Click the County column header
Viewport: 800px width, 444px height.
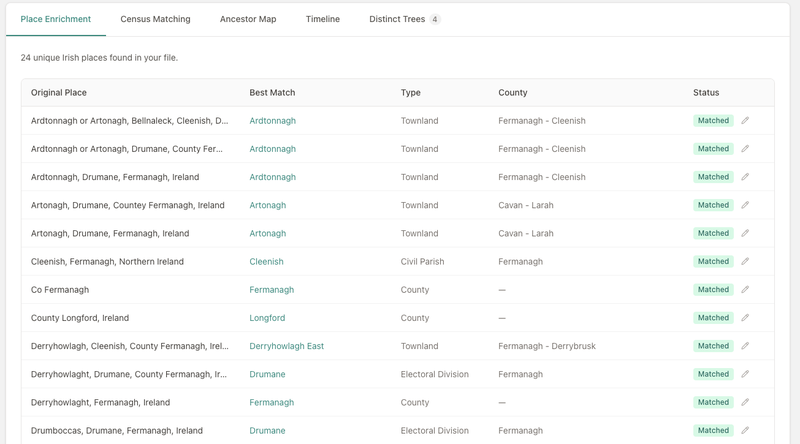click(513, 92)
